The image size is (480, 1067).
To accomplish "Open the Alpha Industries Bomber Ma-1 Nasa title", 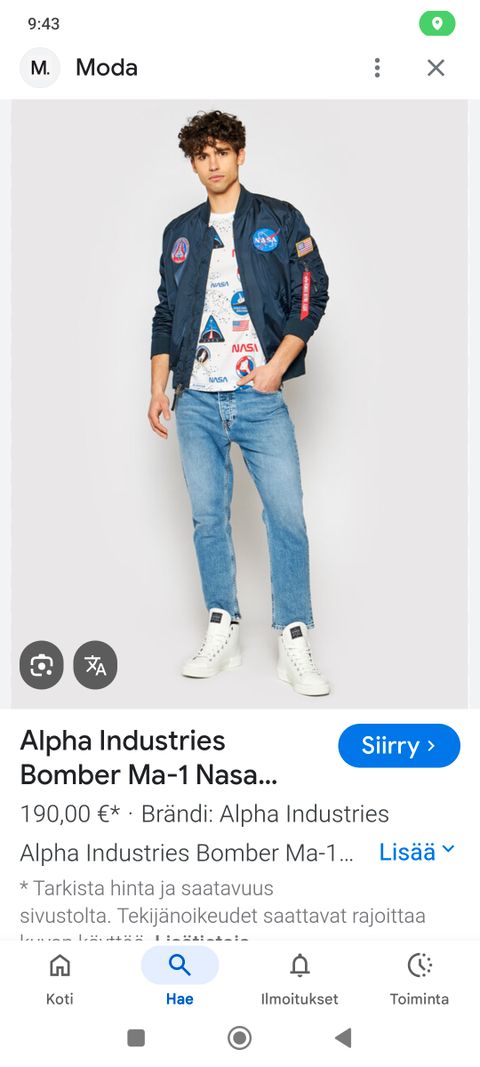I will coord(148,757).
